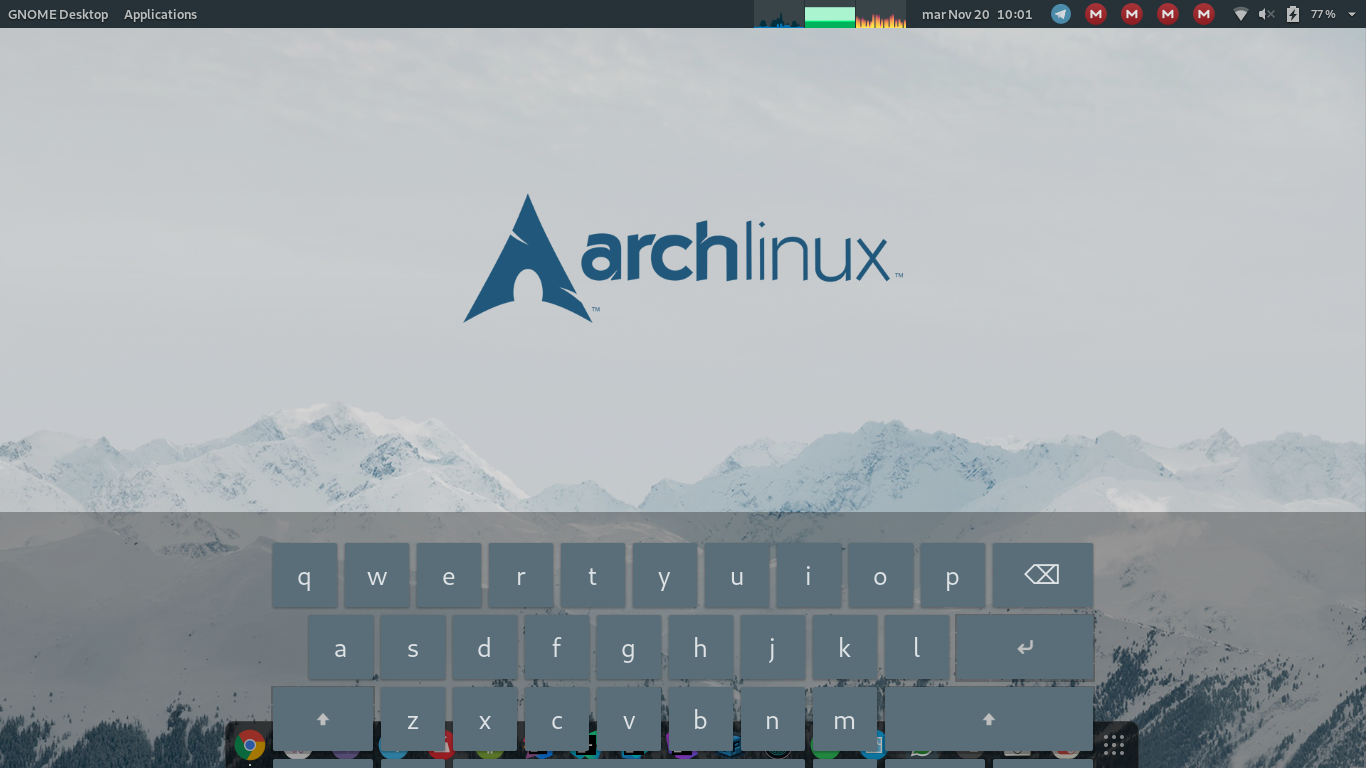Open the Telegram tray icon
The height and width of the screenshot is (768, 1366).
[x=1061, y=14]
